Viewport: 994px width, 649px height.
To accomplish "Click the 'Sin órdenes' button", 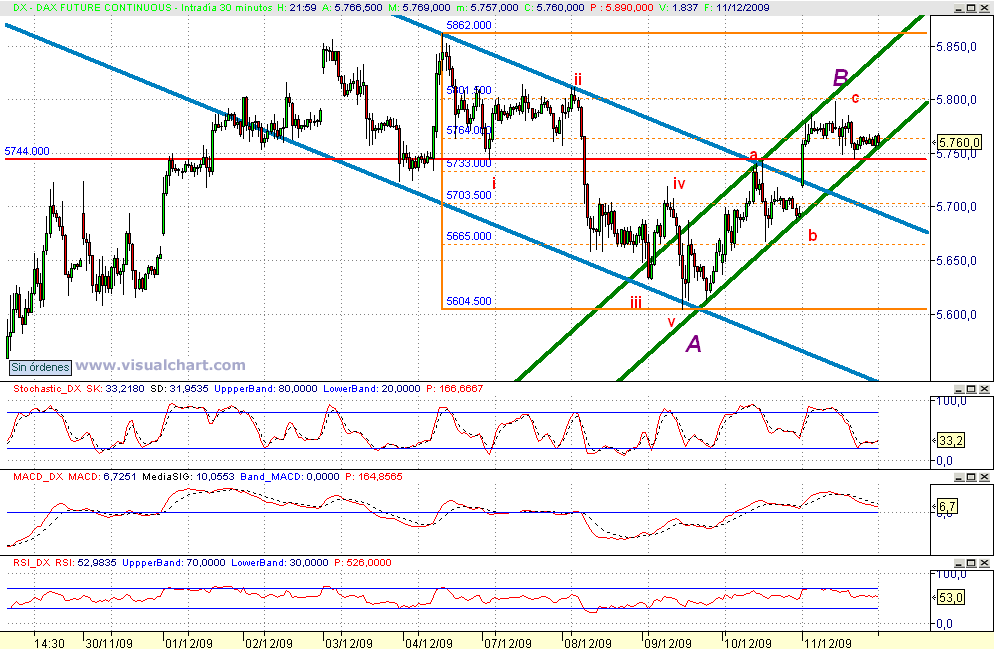I will coord(41,367).
